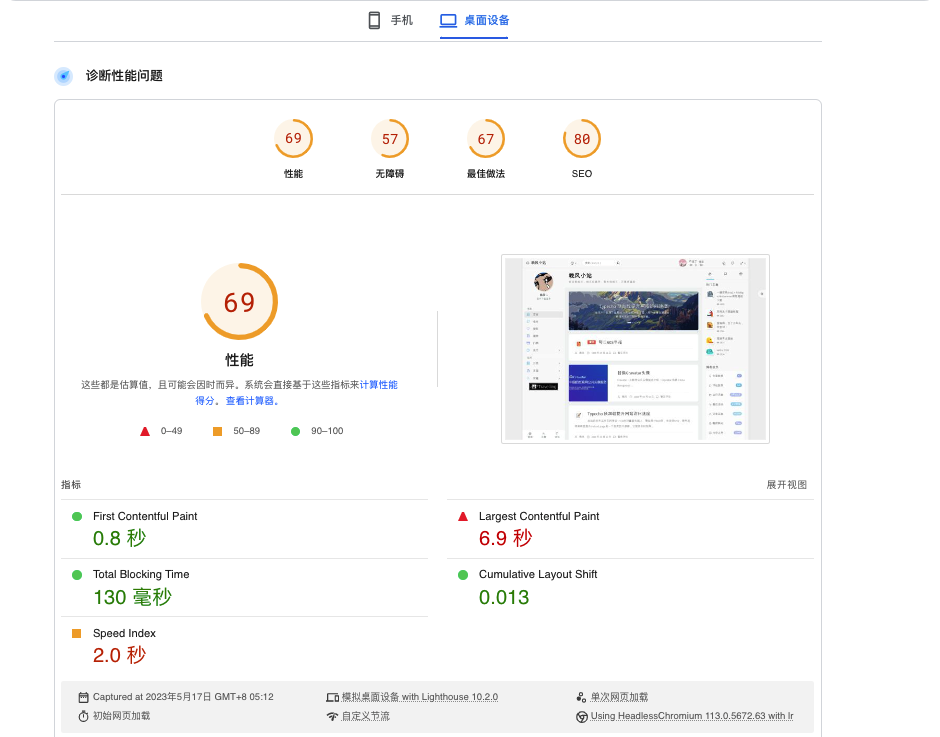Expand metrics with 展开视图
The image size is (940, 737).
click(x=787, y=485)
